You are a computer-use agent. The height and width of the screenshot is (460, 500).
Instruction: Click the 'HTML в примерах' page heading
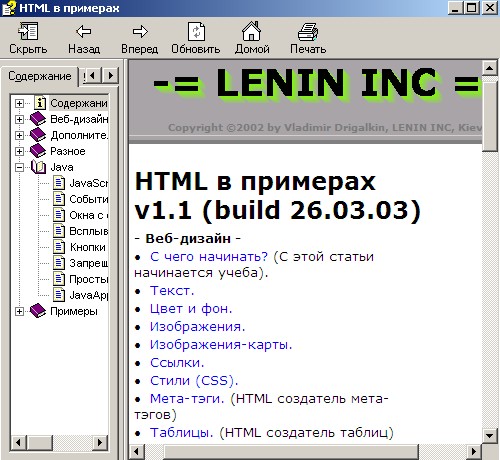278,196
